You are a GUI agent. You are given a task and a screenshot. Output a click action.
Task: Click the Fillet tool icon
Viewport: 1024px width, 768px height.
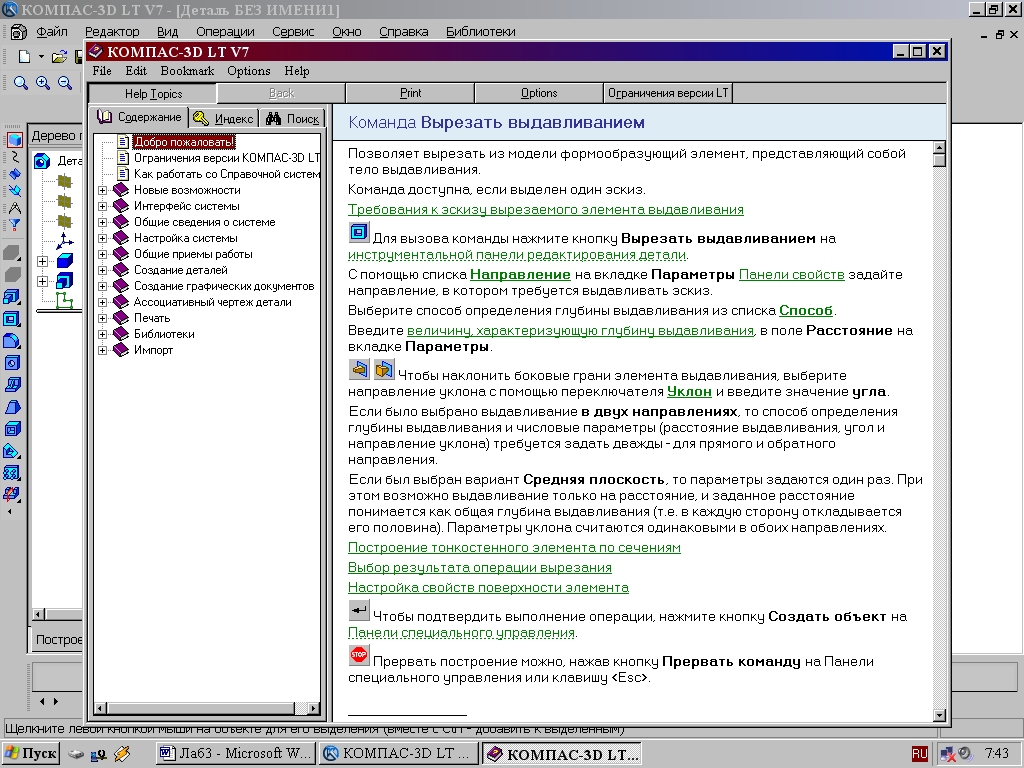[x=12, y=341]
